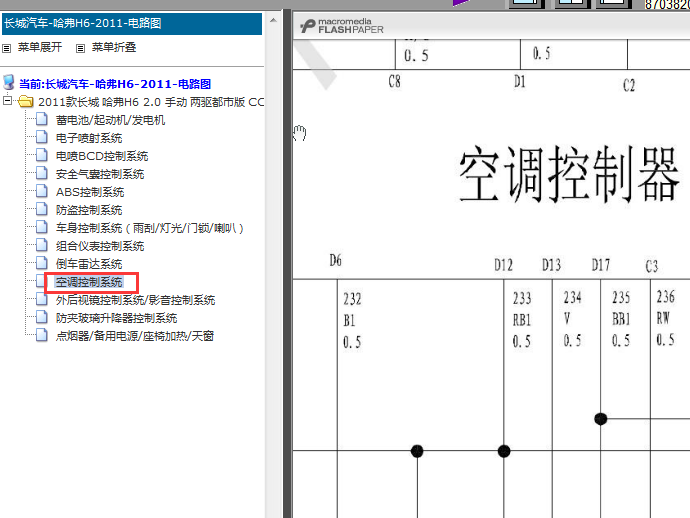Click pin label D6 in the diagram
690x518 pixels.
pos(335,260)
